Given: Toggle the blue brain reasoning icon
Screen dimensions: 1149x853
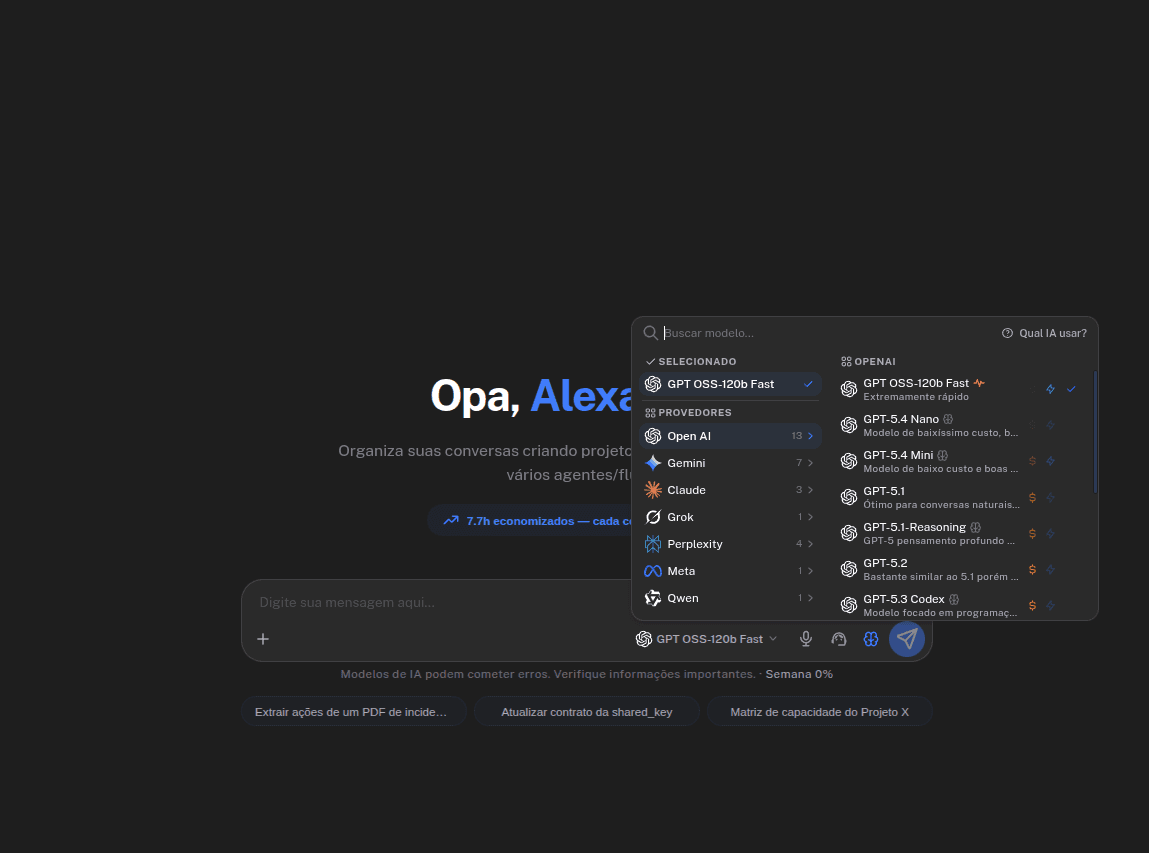Looking at the screenshot, I should 871,639.
